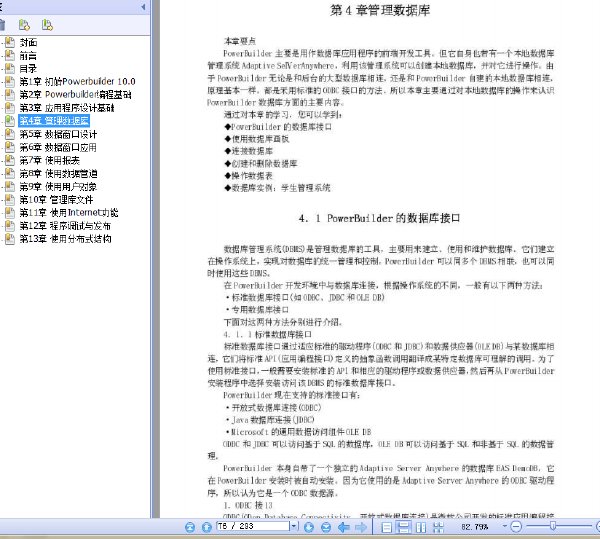600x539 pixels.
Task: Go to next page icon
Action: [309, 527]
